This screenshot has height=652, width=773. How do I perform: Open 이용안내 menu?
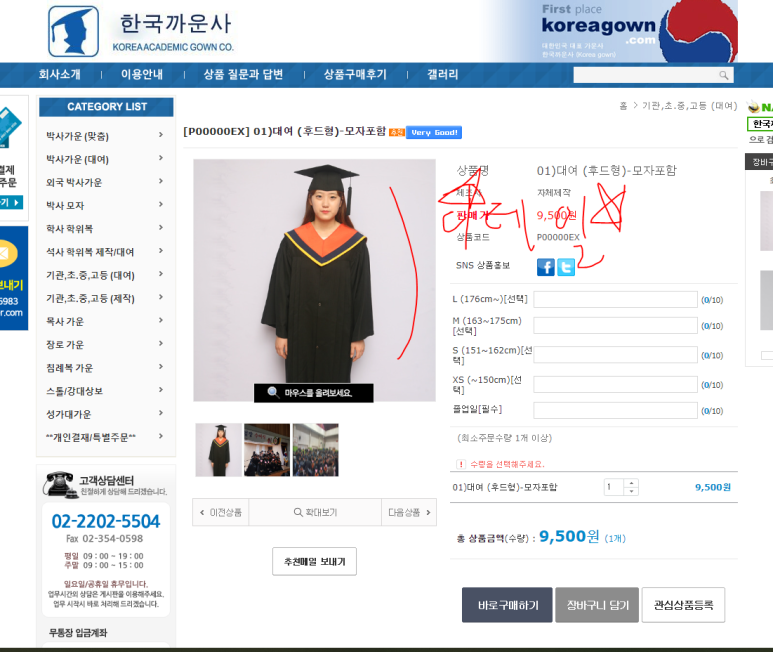142,74
